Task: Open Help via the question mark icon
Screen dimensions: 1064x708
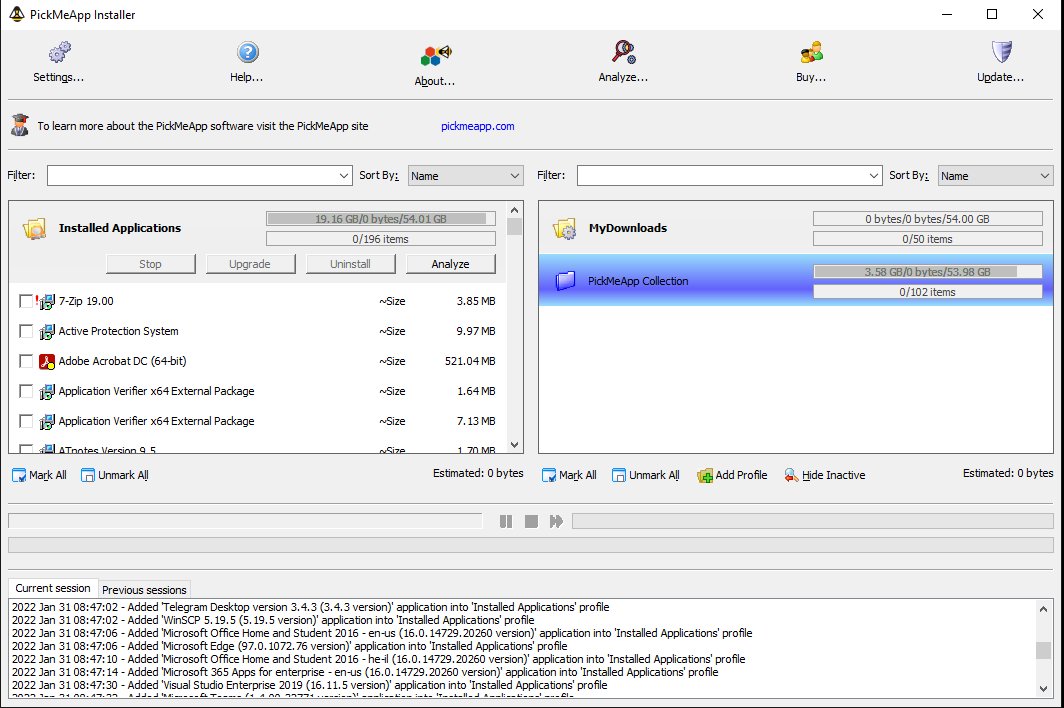Action: click(248, 52)
